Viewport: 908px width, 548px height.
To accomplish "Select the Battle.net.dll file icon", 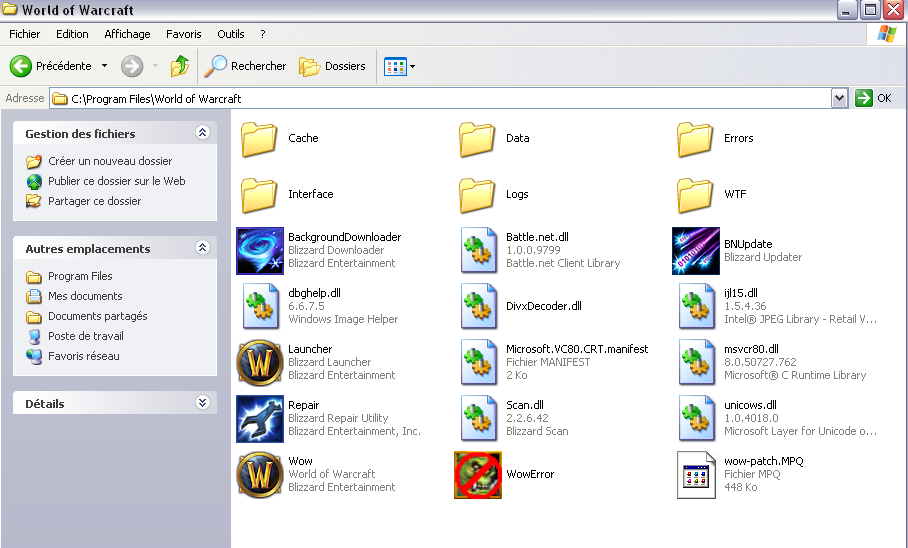I will [478, 250].
